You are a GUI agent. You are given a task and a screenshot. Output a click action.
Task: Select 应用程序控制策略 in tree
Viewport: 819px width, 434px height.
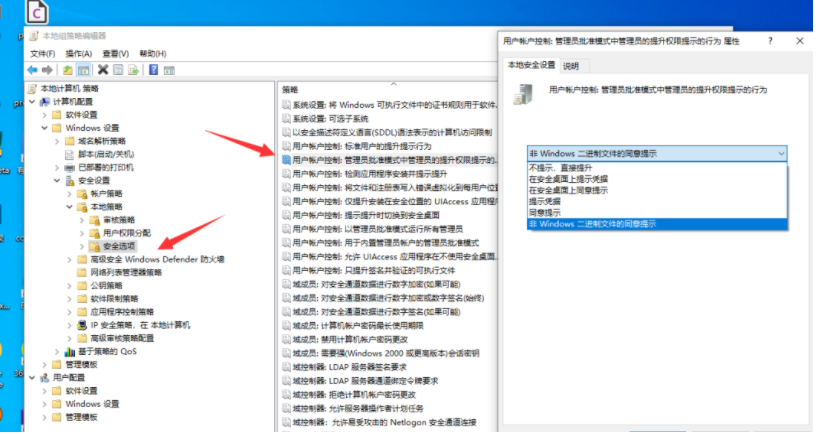122,312
